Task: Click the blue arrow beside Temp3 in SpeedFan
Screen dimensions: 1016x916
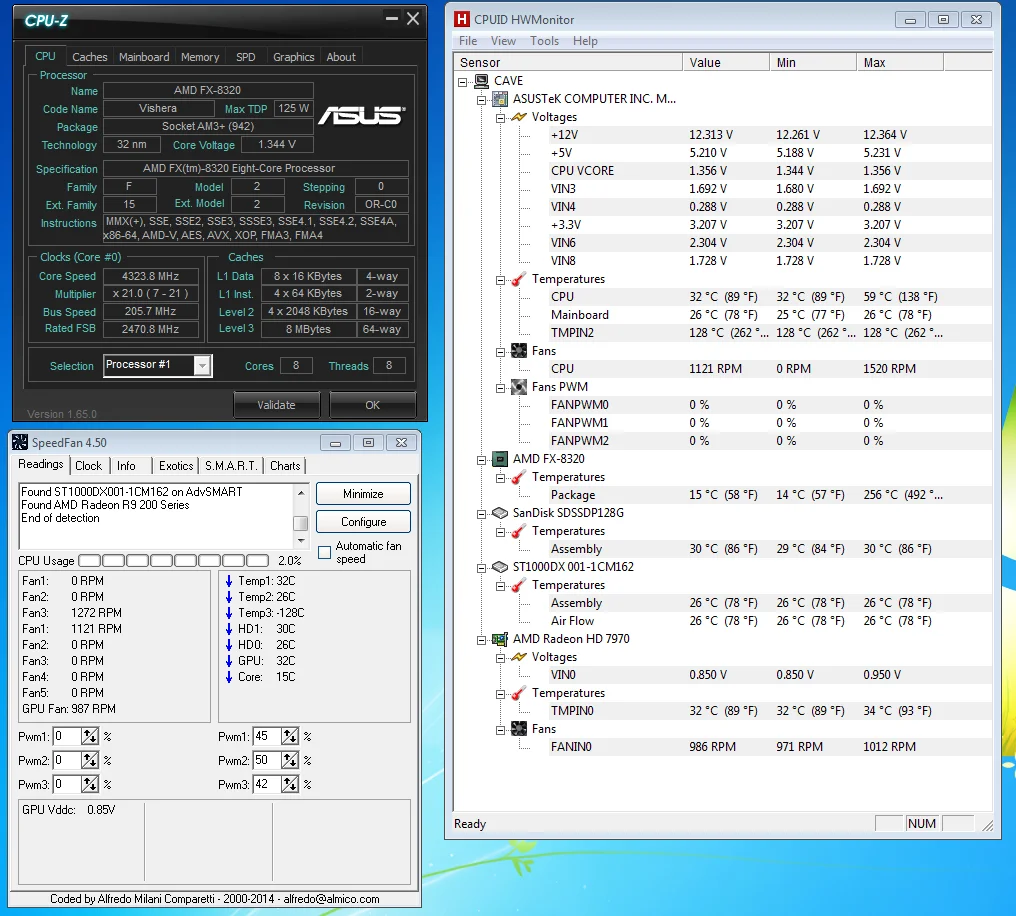Action: (229, 613)
